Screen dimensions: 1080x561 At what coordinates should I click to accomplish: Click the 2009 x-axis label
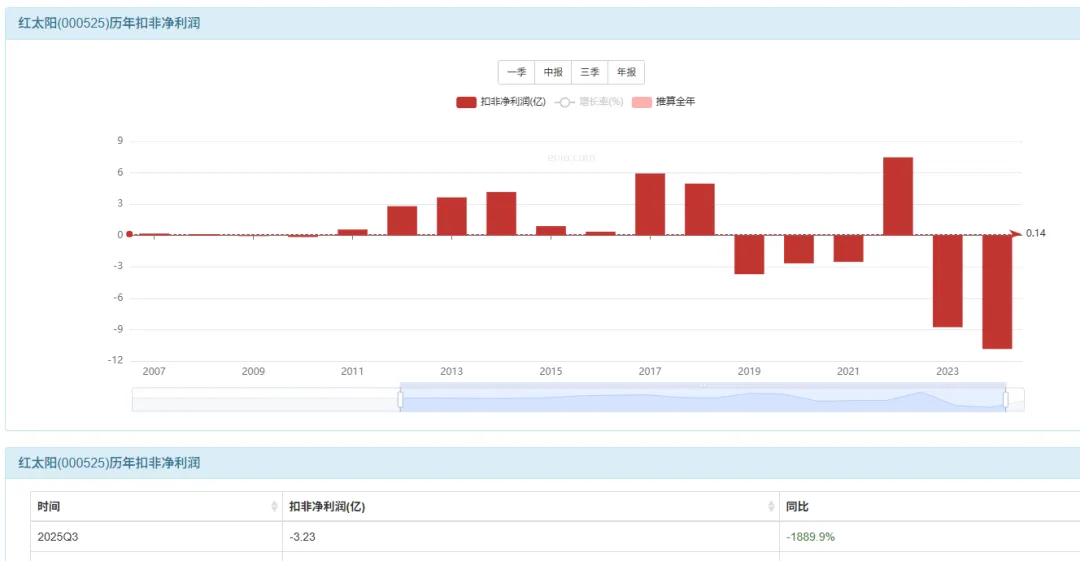[x=253, y=371]
